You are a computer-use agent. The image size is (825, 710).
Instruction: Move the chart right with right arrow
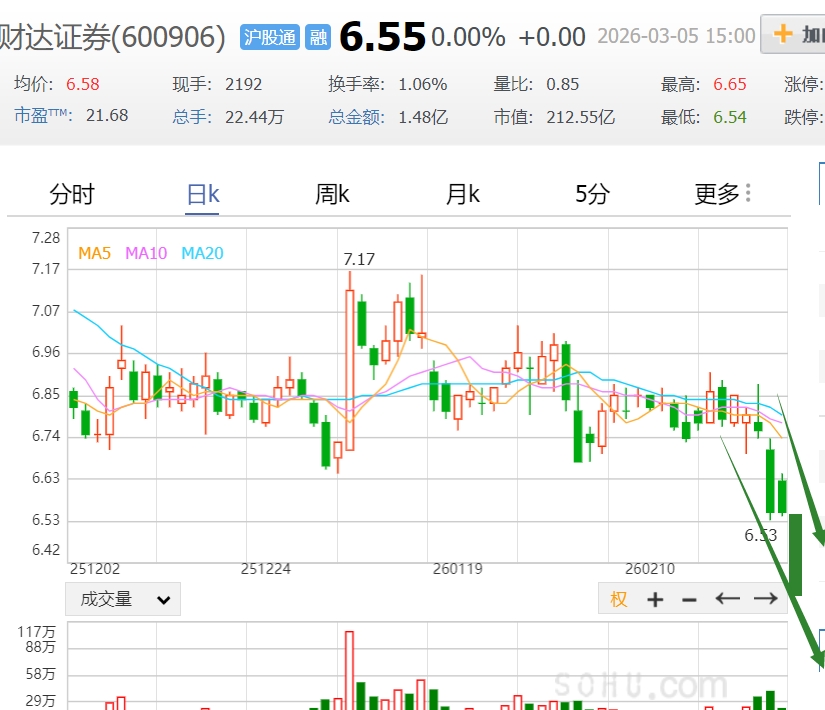(x=766, y=598)
